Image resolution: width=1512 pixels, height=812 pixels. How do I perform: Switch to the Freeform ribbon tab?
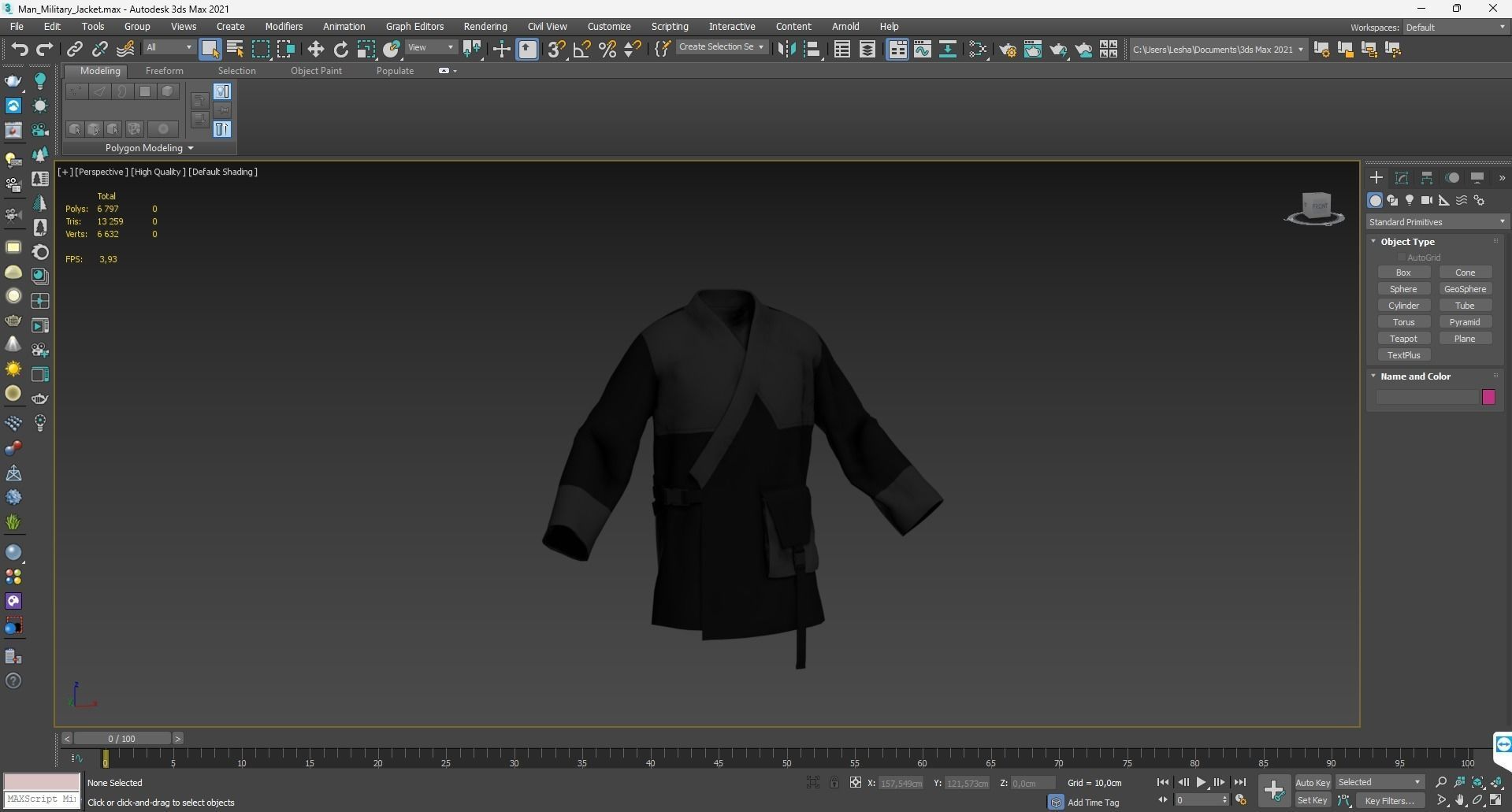point(164,71)
